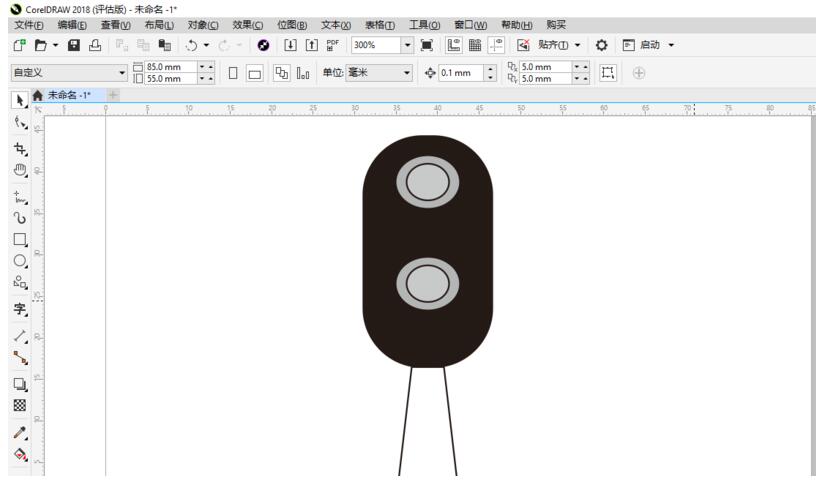816x497 pixels.
Task: Open the 效果 (Effects) menu
Action: click(247, 25)
